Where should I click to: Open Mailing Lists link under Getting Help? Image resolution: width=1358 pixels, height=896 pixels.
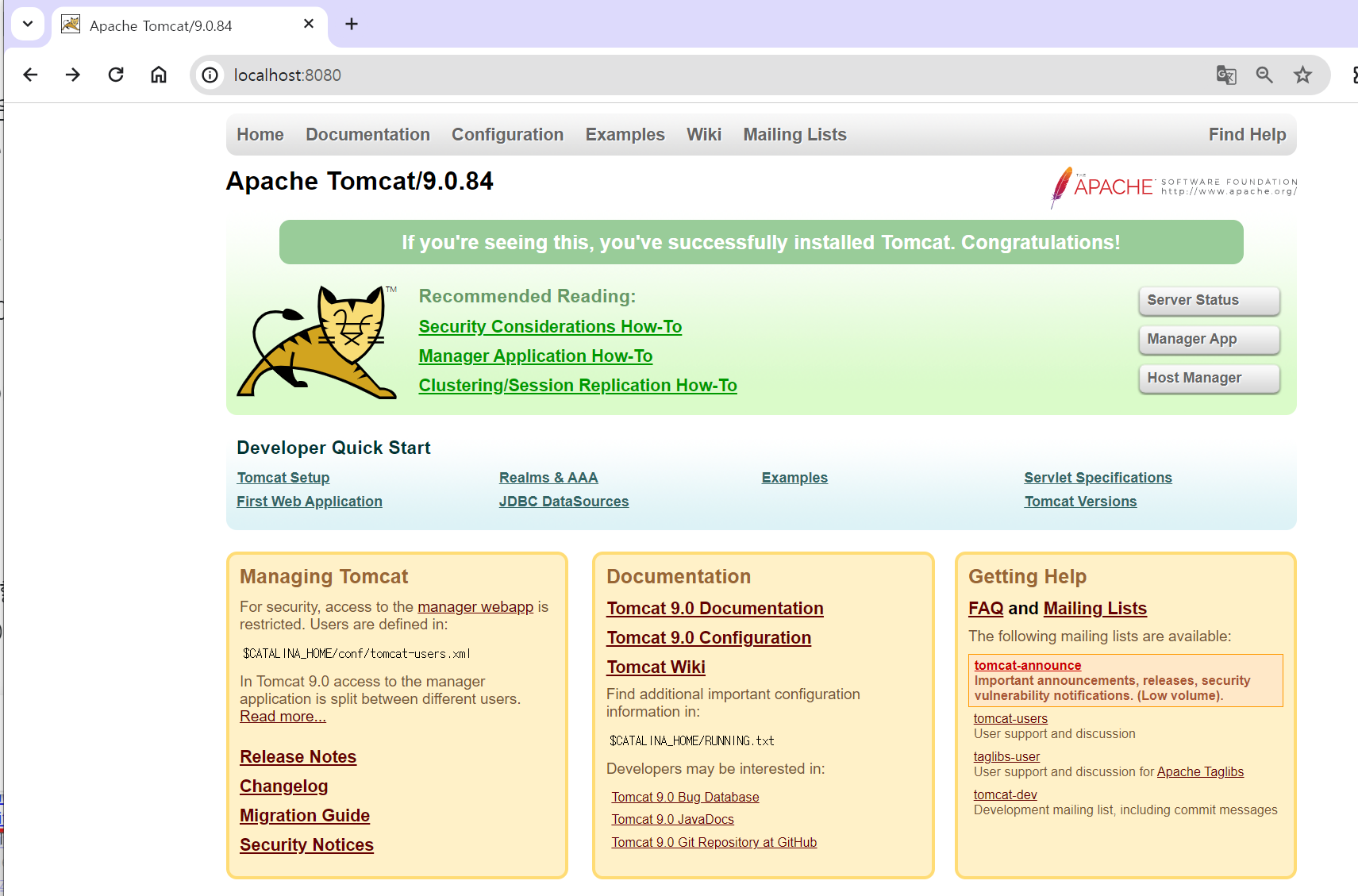tap(1094, 609)
